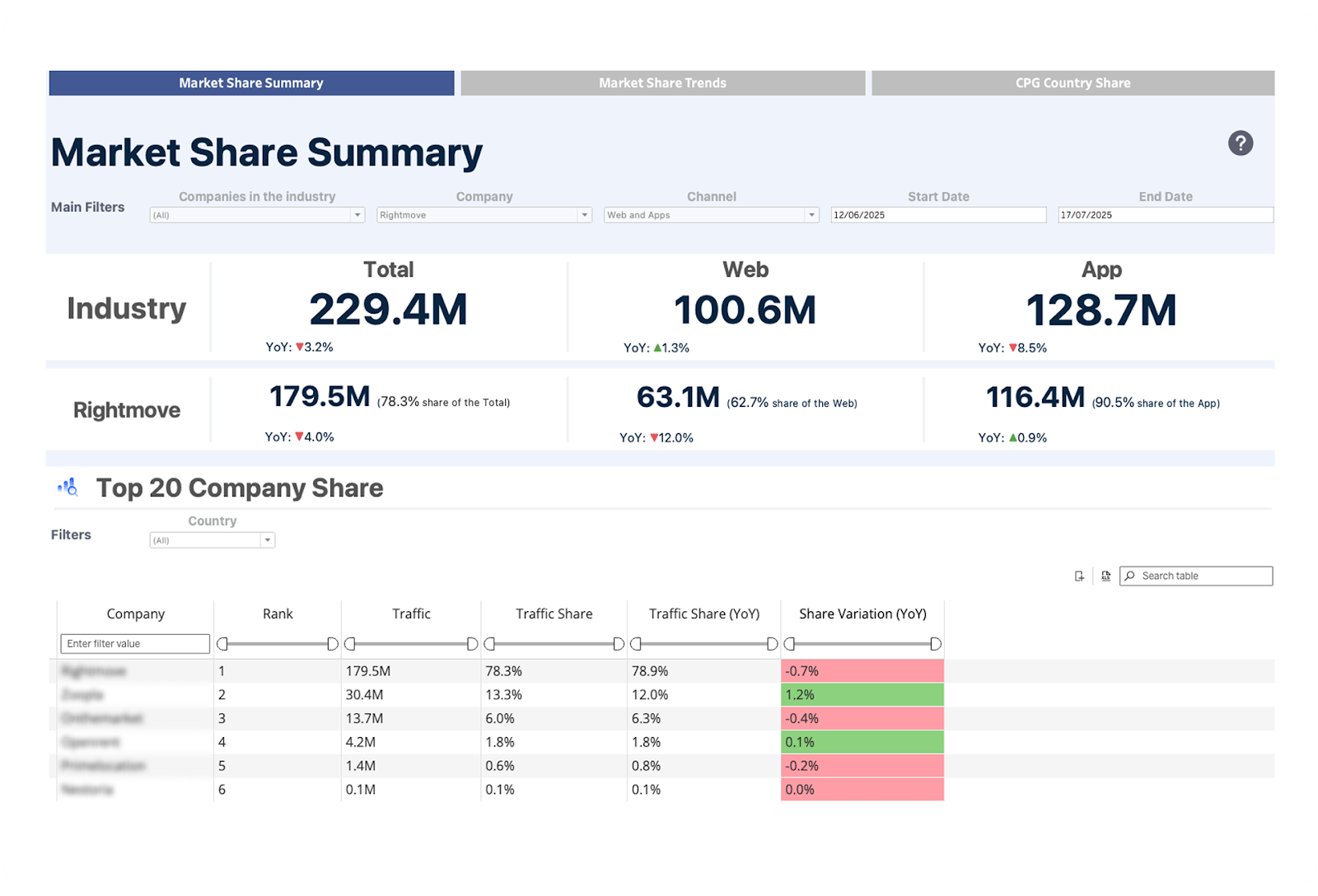Click the magnifier in the Search table box
Screen dimensions: 1318x896
1130,576
